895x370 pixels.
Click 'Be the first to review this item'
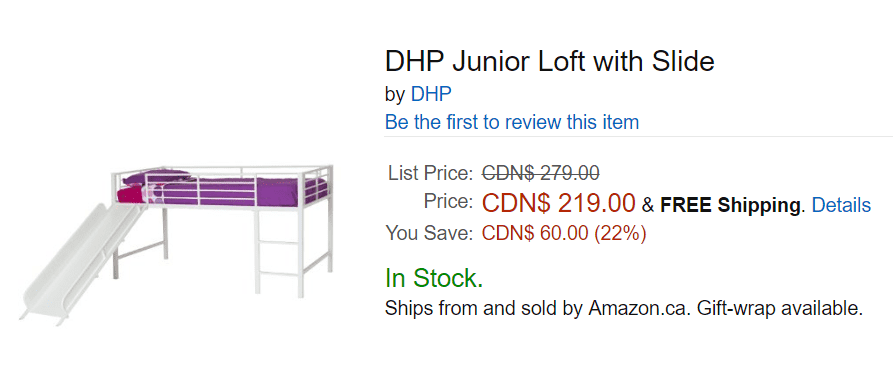click(x=511, y=122)
